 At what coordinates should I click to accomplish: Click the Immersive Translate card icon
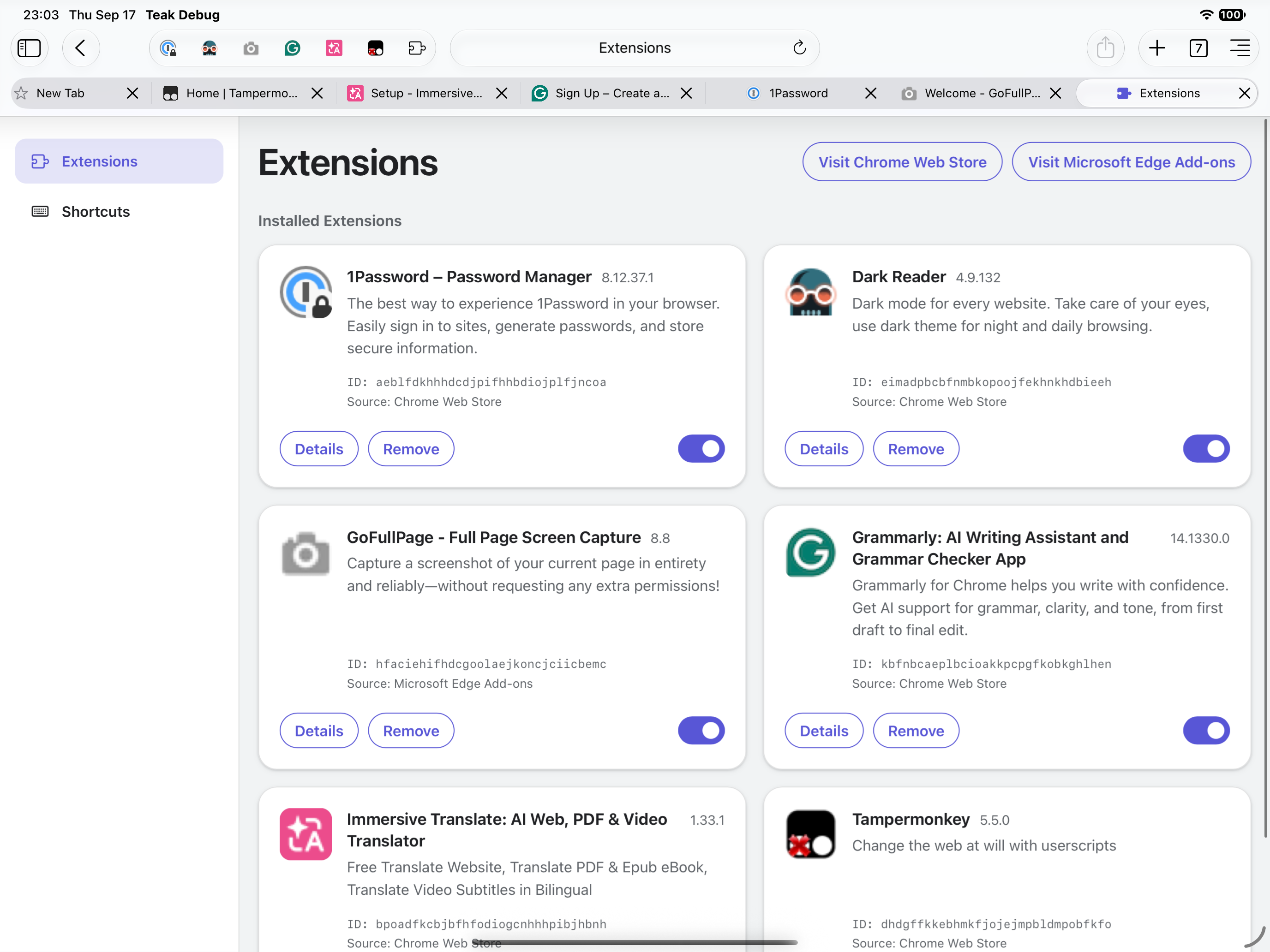(306, 834)
